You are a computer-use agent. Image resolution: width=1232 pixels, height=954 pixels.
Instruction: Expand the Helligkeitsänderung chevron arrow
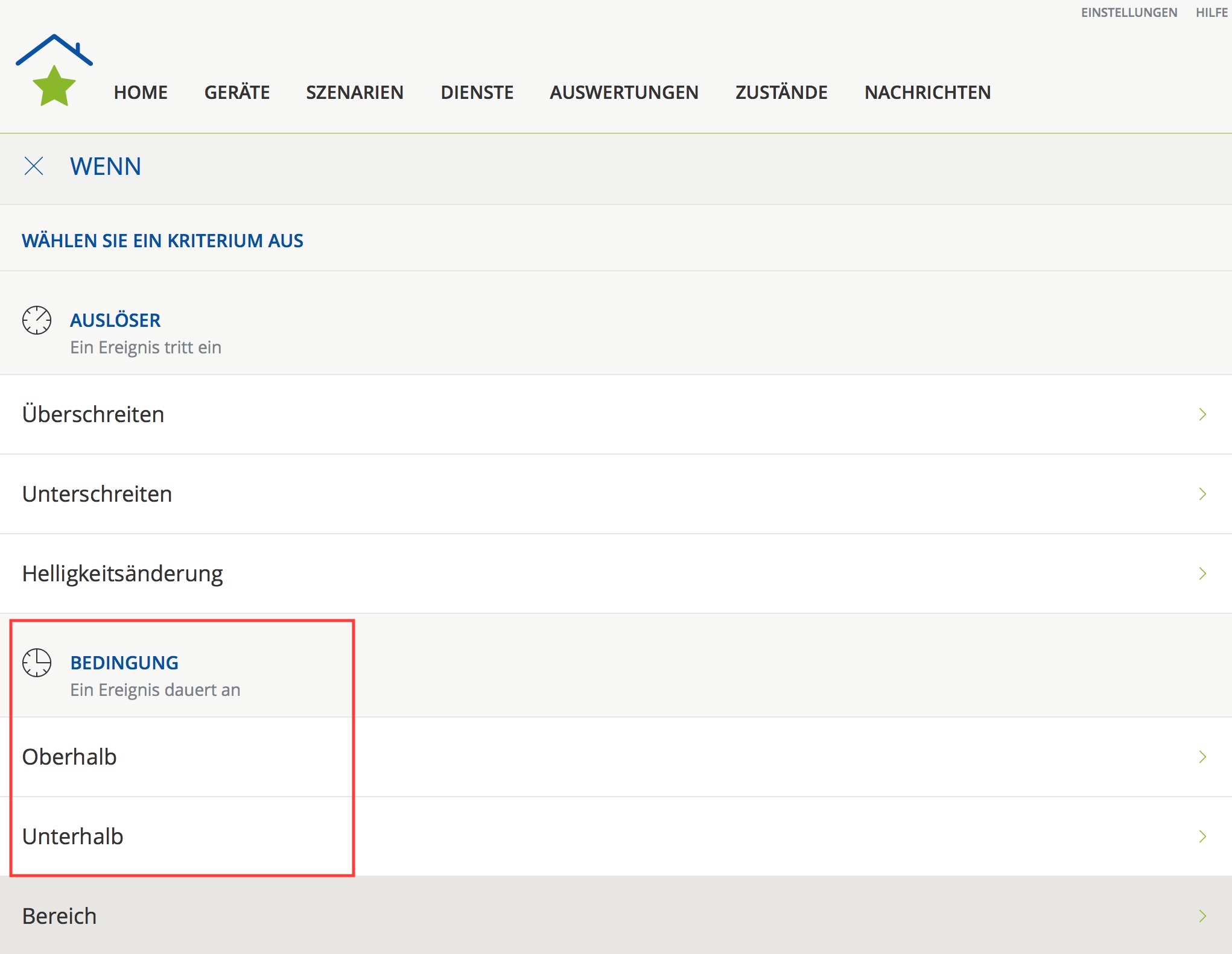point(1202,573)
